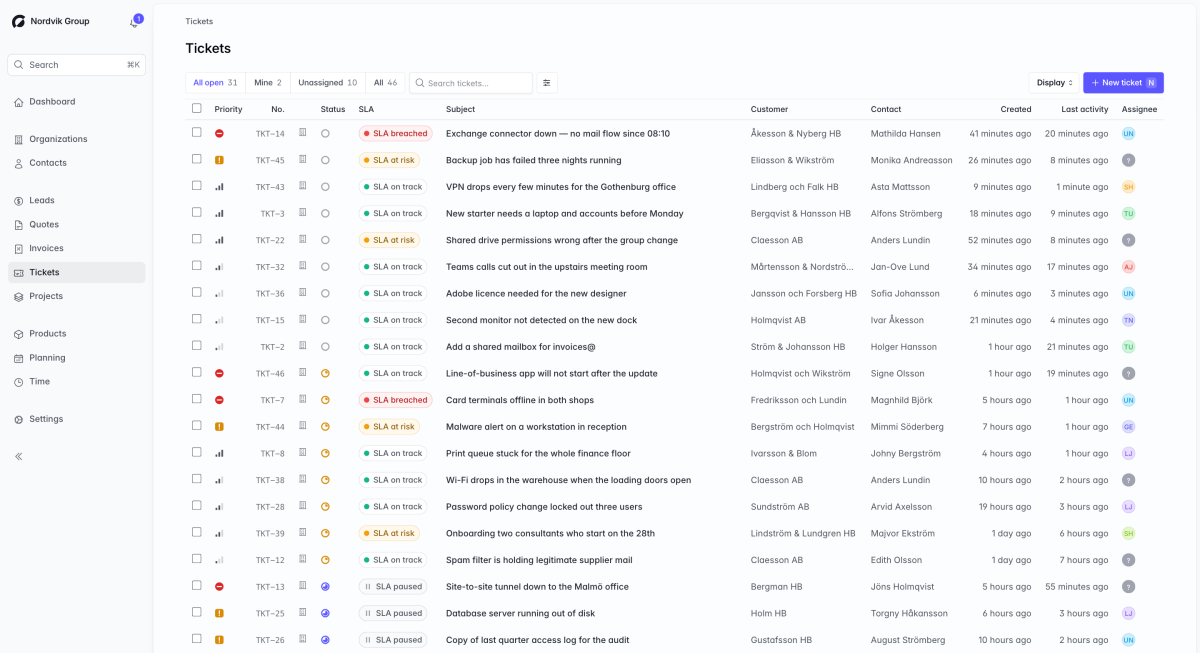Click urgent priority icon on TKT-14

click(219, 133)
